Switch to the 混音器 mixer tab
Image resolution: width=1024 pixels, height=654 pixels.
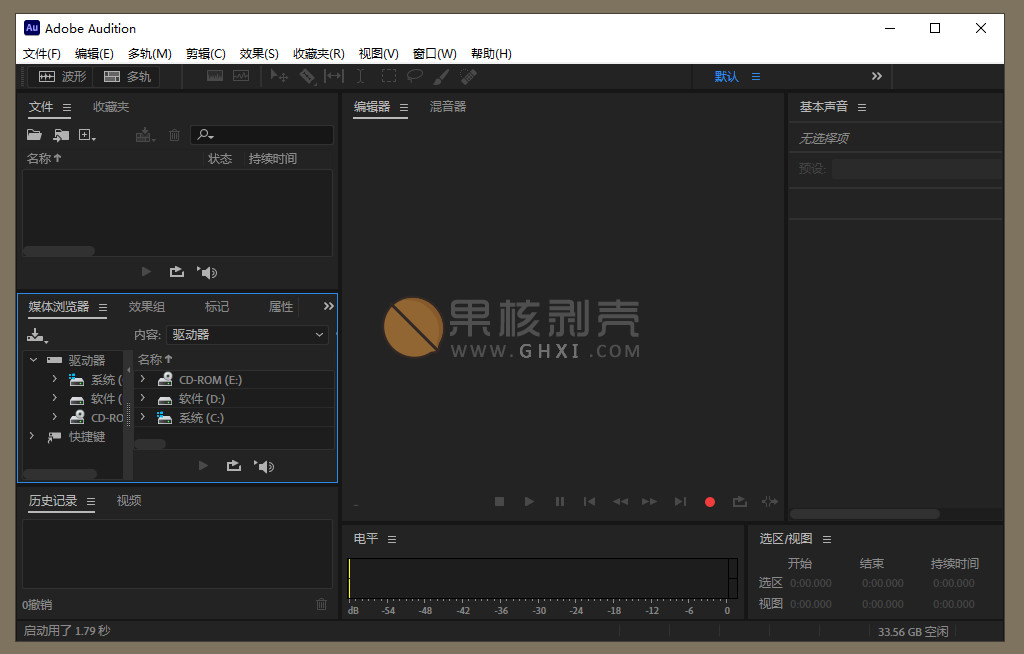point(448,106)
